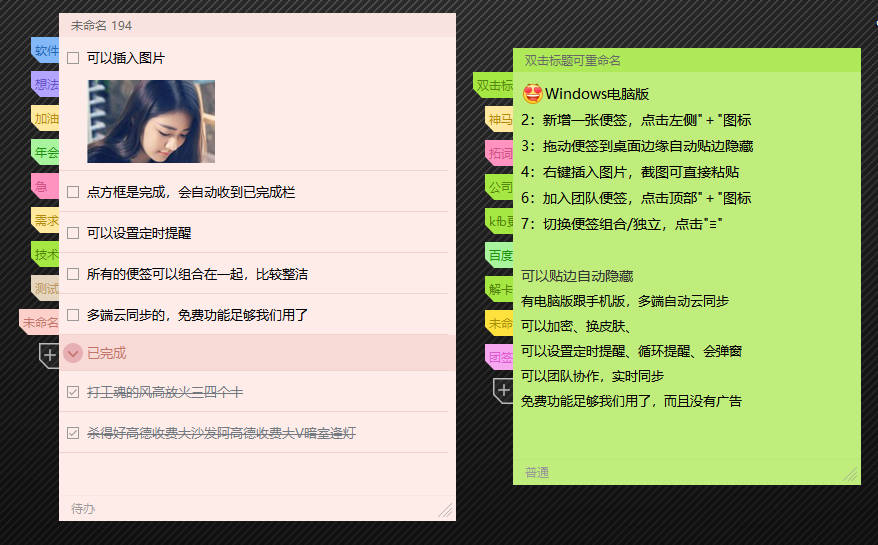The width and height of the screenshot is (878, 545).
Task: Click the pink note resize grip corner
Action: pos(446,511)
